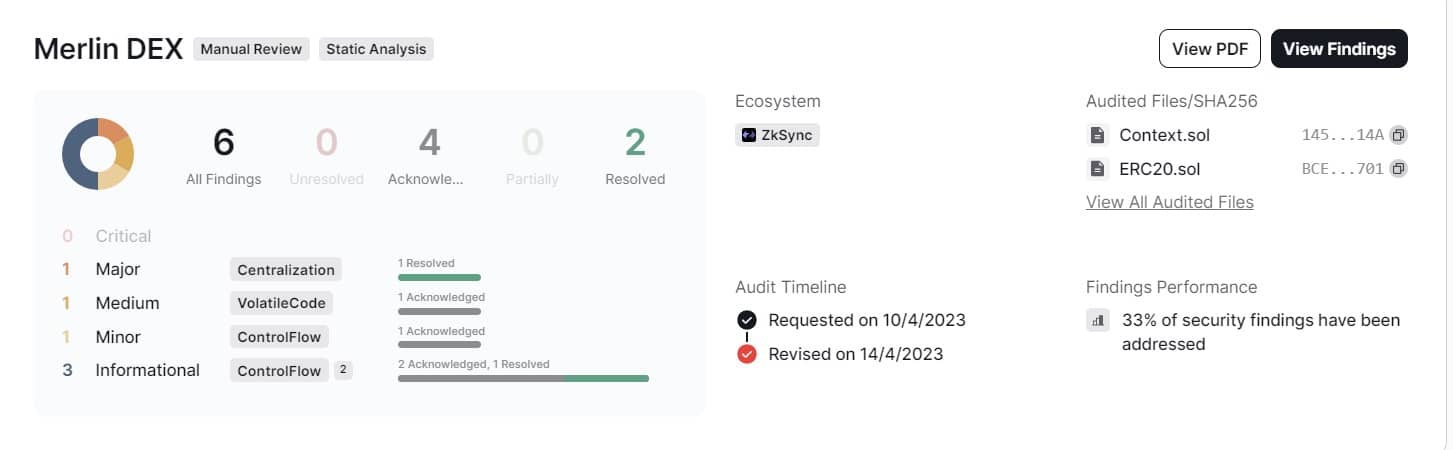The image size is (1453, 450).
Task: Click the Findings Performance heading
Action: (x=1171, y=287)
